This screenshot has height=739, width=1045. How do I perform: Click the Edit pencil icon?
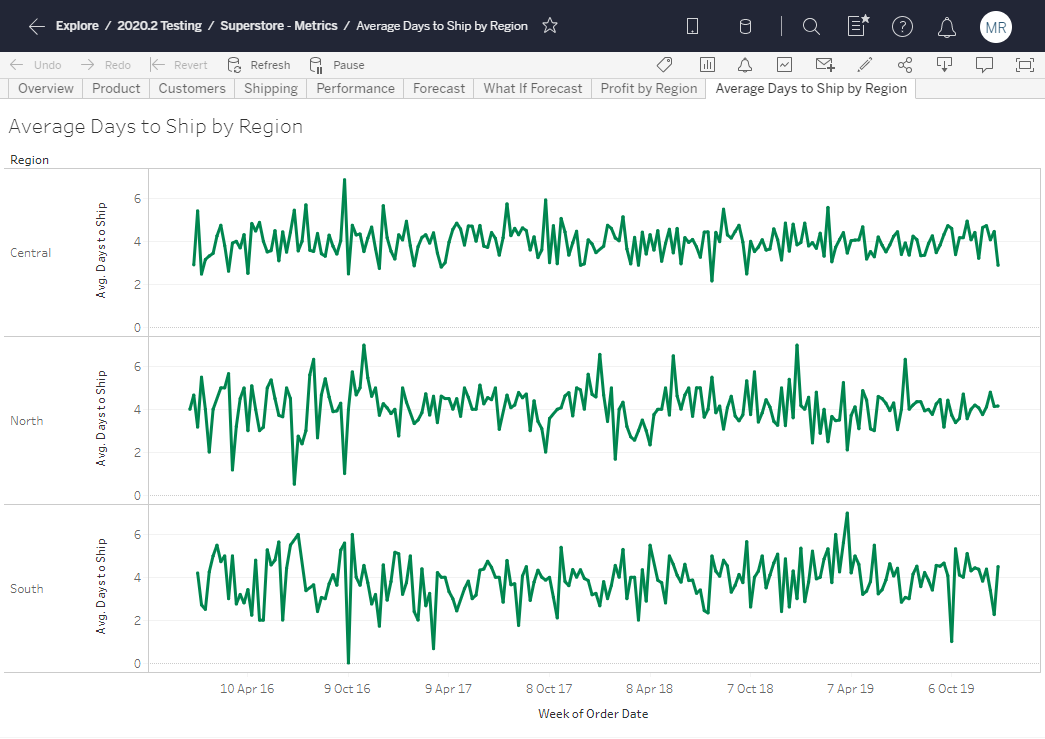pos(865,65)
